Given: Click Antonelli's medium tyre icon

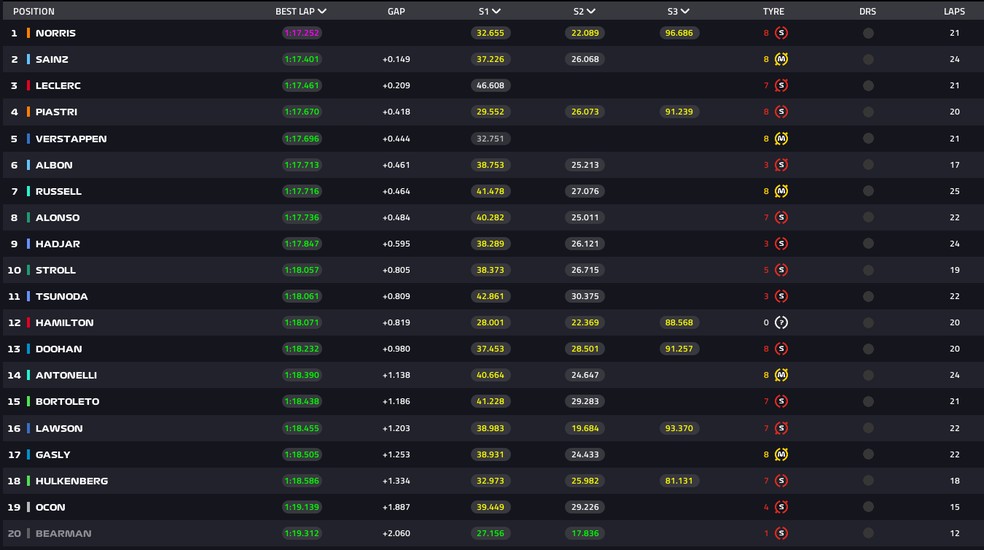Looking at the screenshot, I should [781, 375].
